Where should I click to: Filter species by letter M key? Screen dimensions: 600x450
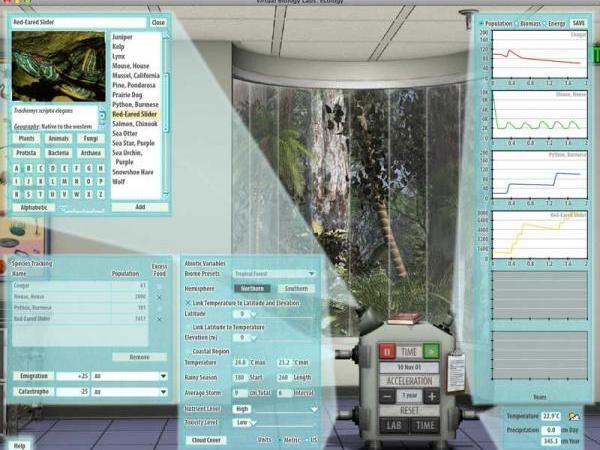click(65, 181)
